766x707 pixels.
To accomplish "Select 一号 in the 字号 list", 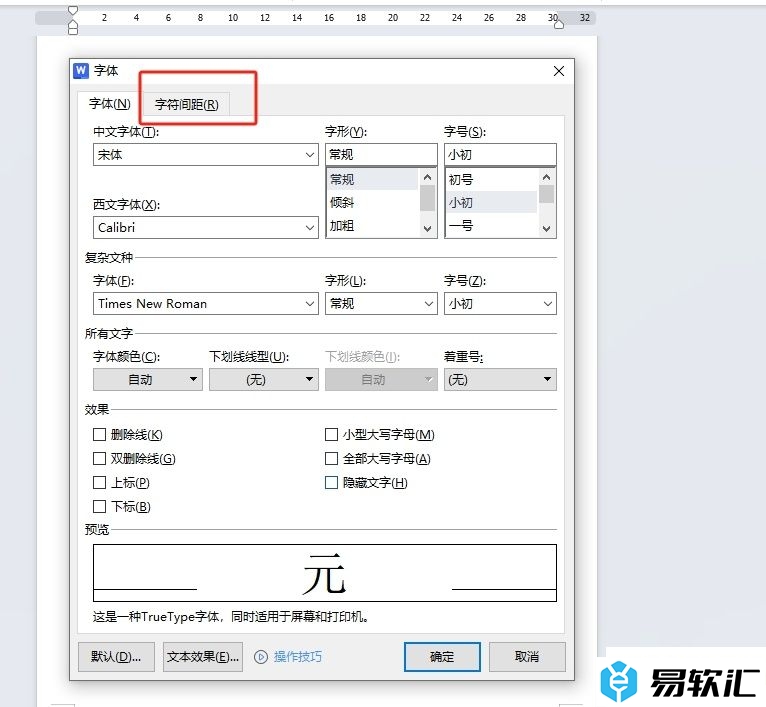I will click(491, 226).
